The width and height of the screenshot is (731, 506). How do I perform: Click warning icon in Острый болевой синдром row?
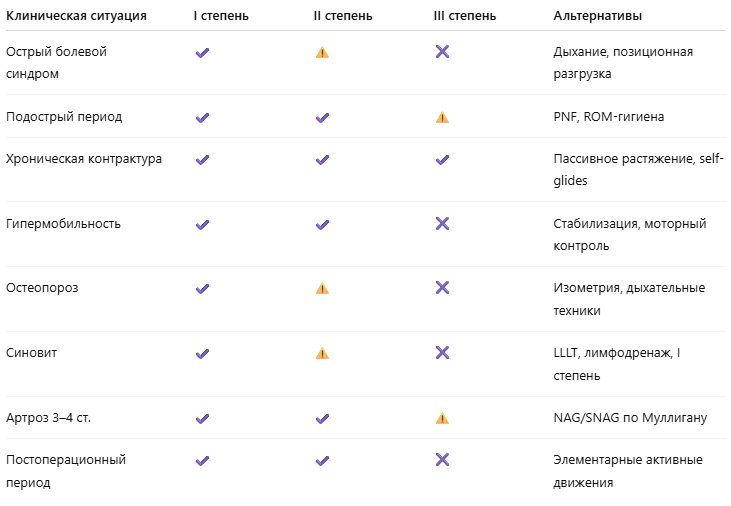[x=322, y=52]
